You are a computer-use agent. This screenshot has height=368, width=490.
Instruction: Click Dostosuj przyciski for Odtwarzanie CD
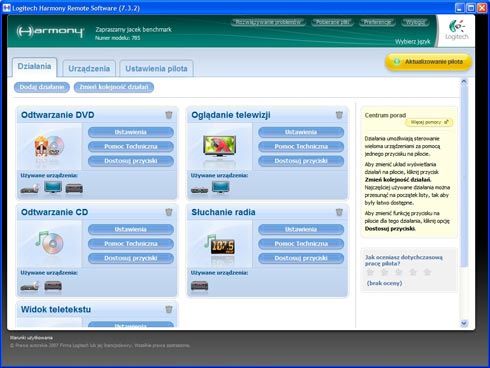131,258
